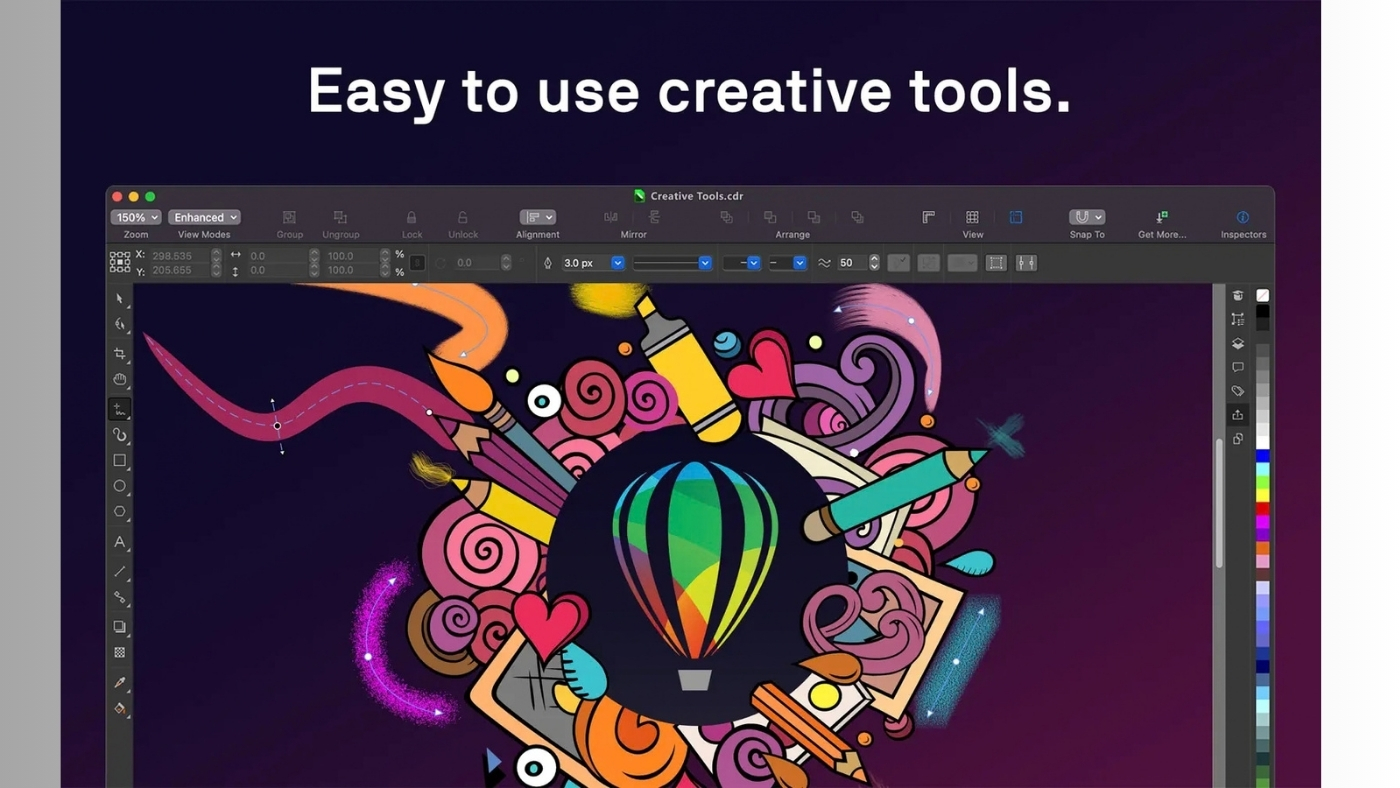Select the Drop Shadow tool
The image size is (1400, 788).
pos(119,627)
